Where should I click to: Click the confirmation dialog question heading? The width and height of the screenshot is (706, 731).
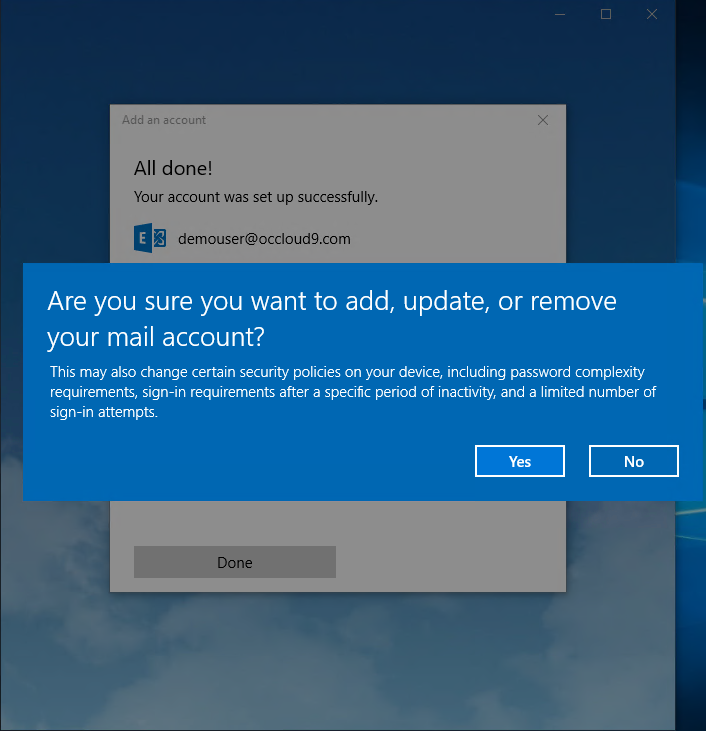[332, 318]
